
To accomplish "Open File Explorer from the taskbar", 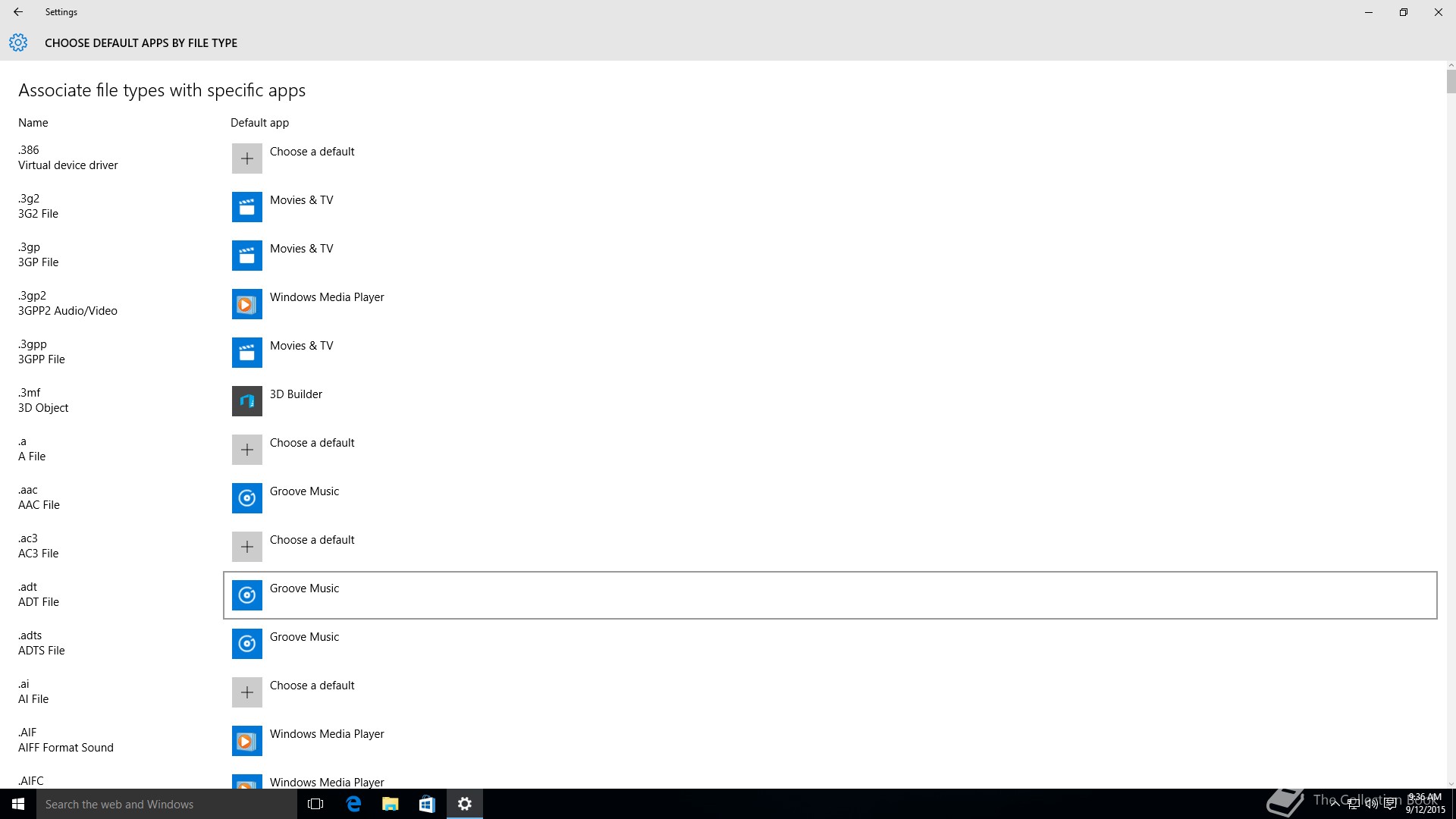I will pyautogui.click(x=391, y=804).
